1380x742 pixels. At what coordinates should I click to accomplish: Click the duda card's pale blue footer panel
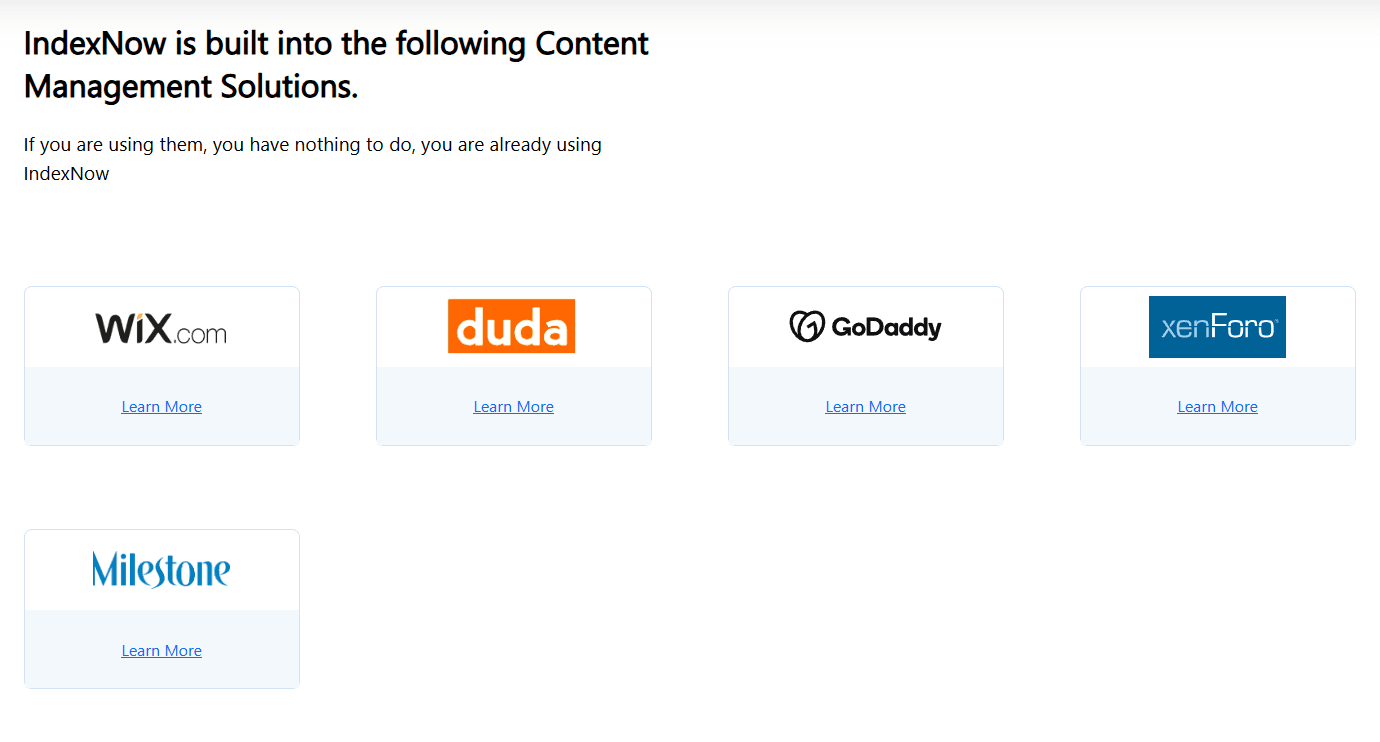coord(514,406)
